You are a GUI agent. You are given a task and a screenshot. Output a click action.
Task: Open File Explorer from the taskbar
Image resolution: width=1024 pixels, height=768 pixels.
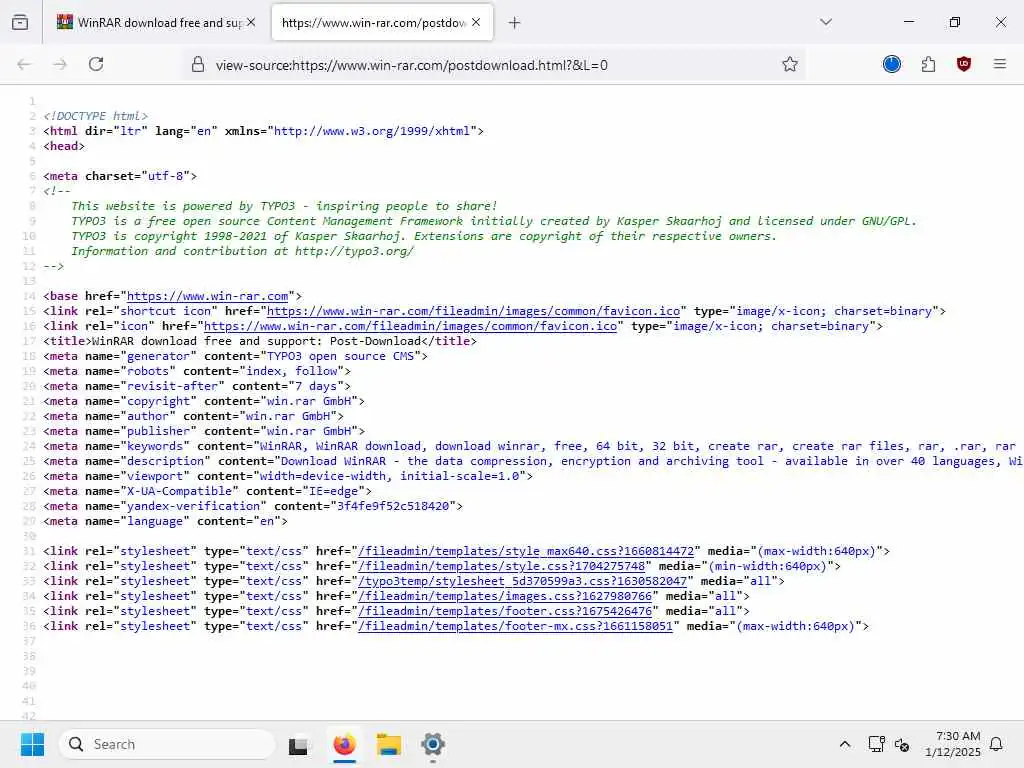(x=389, y=744)
